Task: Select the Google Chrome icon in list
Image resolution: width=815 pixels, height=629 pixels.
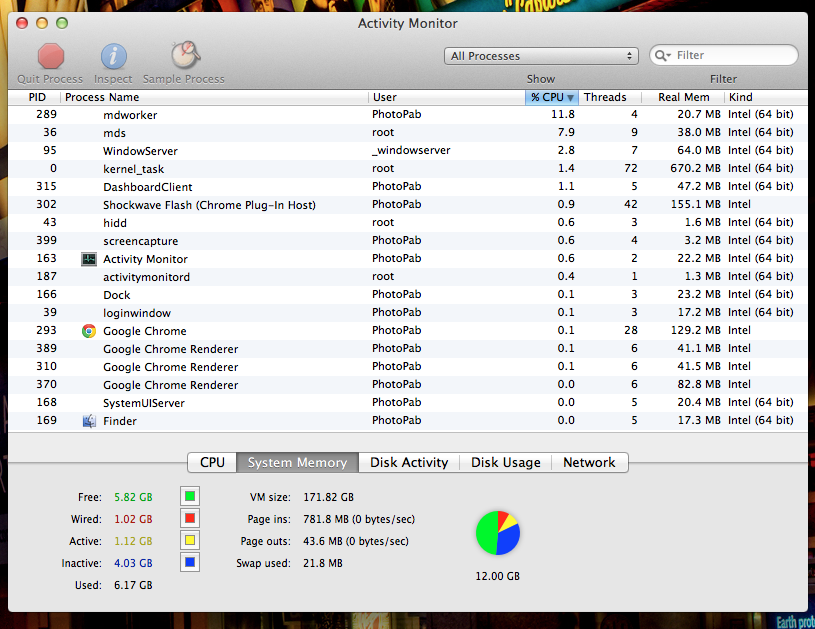Action: 89,331
